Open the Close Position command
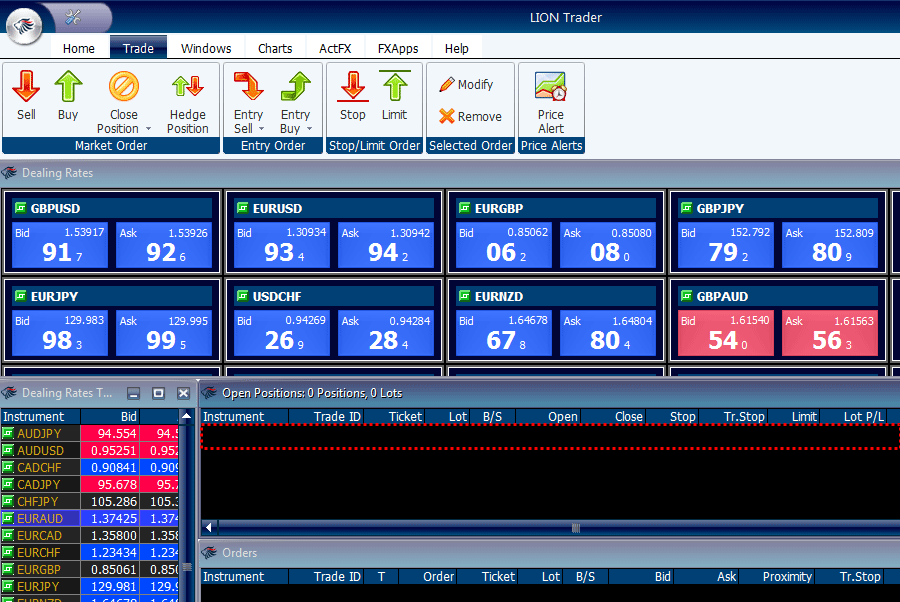The width and height of the screenshot is (900, 602). coord(123,102)
